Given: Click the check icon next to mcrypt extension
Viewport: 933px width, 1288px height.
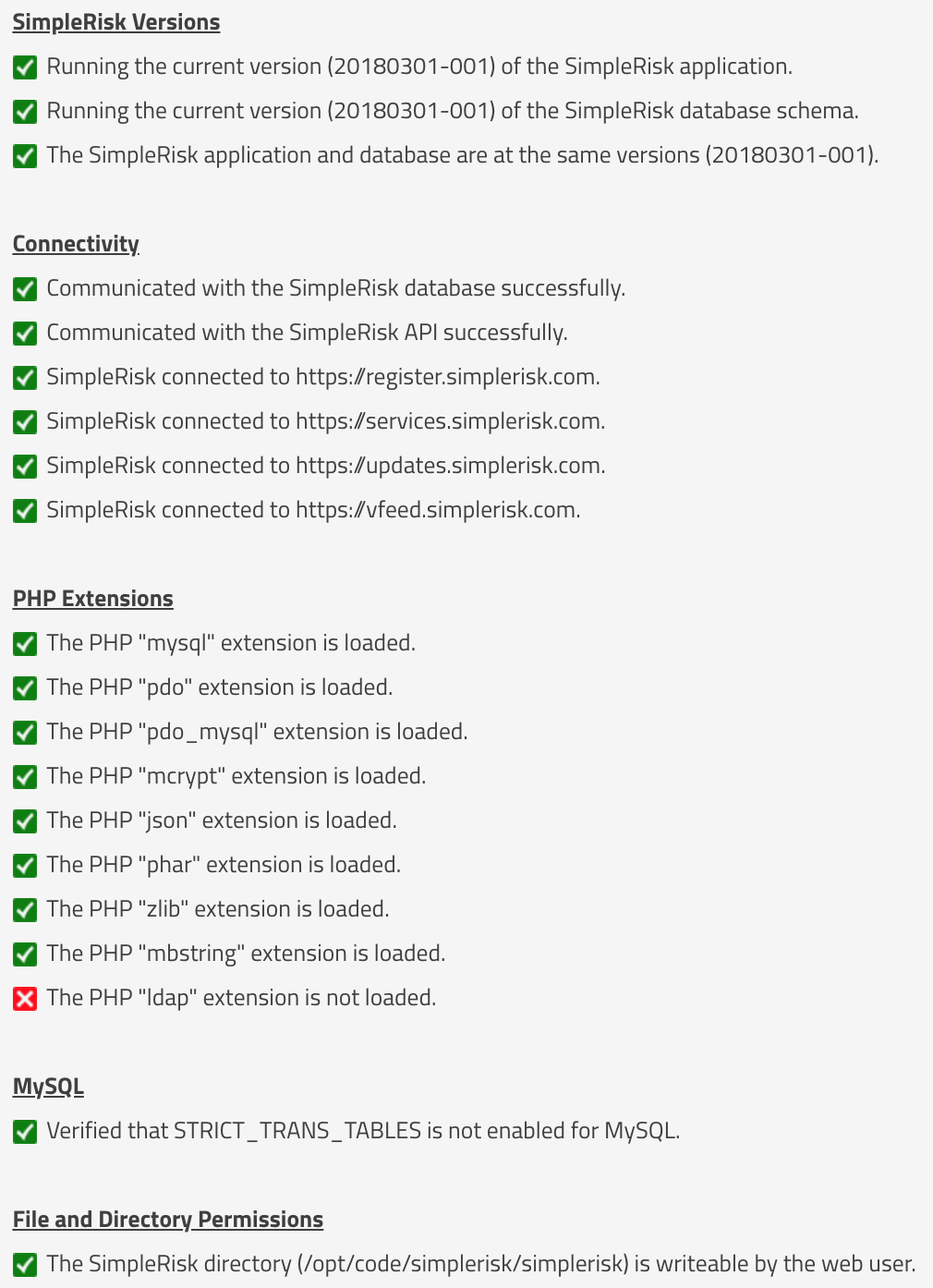Looking at the screenshot, I should 25,776.
